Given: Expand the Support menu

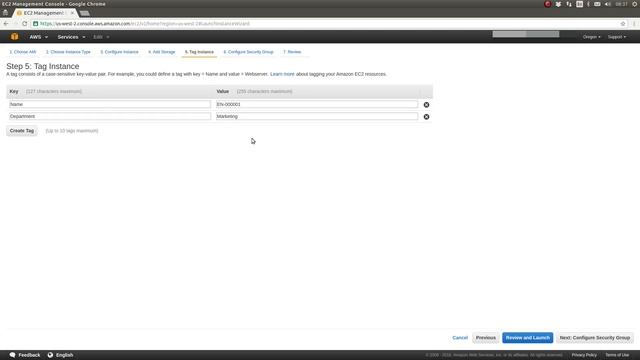Looking at the screenshot, I should [x=617, y=37].
